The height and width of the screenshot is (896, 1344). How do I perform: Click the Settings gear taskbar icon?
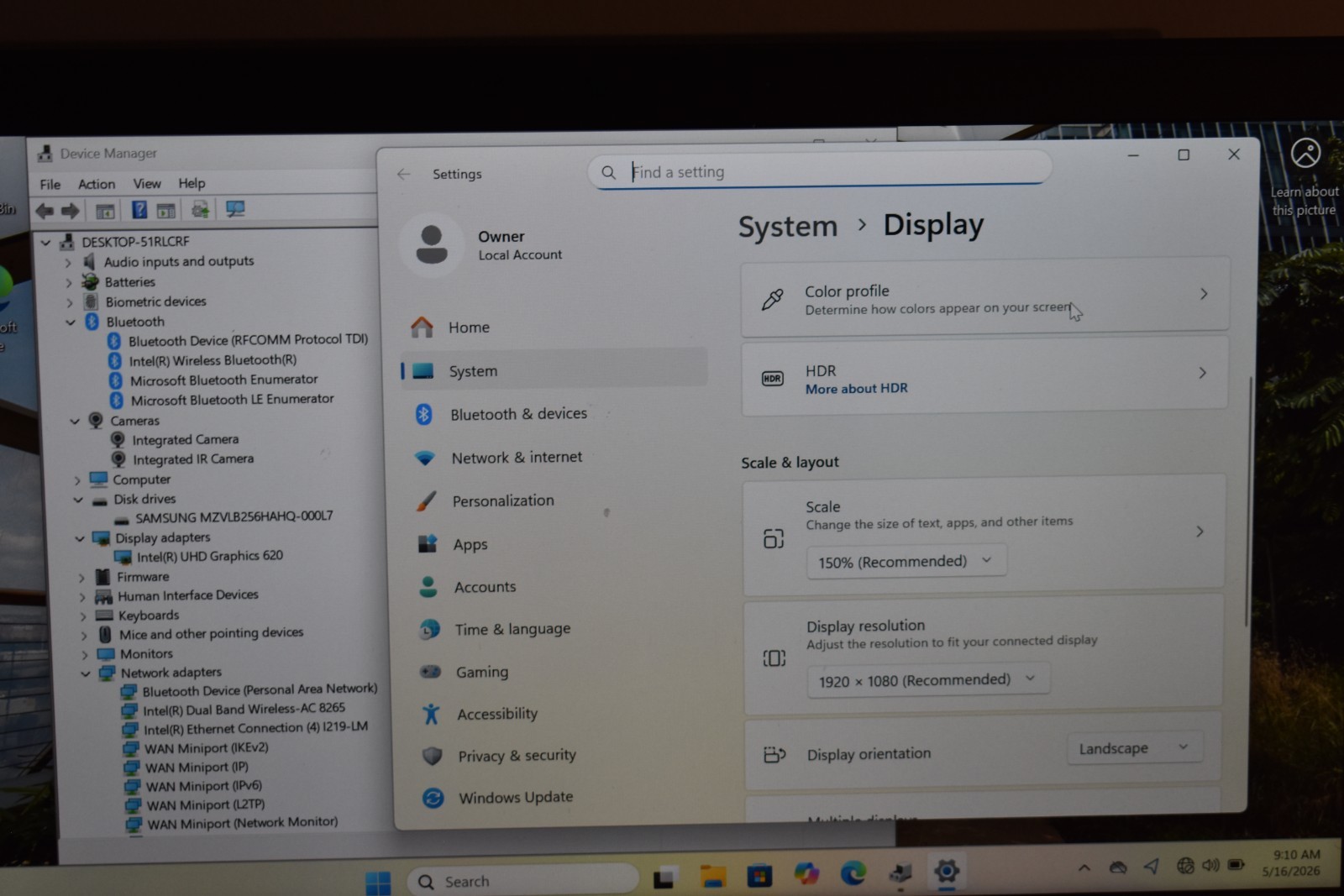coord(947,872)
